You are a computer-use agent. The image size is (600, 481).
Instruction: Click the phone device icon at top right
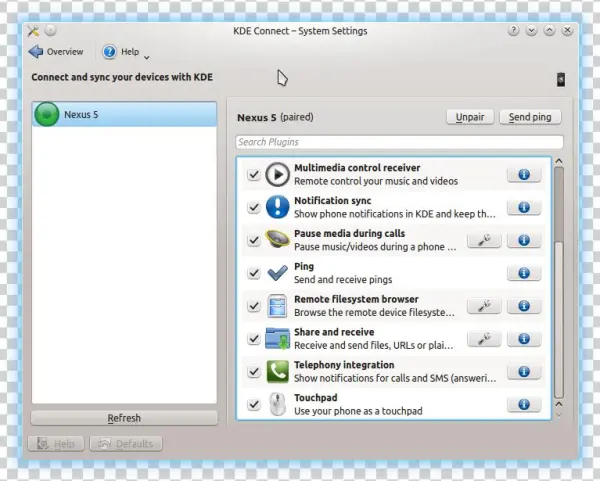[x=560, y=79]
